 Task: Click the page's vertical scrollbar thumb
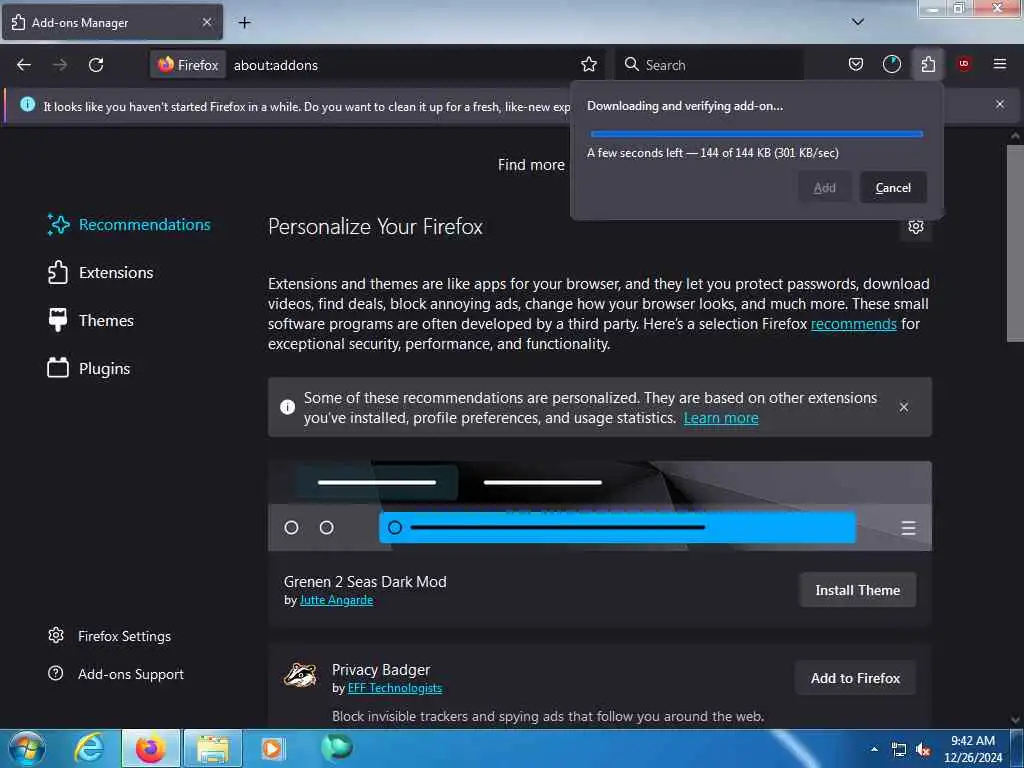(x=1015, y=243)
